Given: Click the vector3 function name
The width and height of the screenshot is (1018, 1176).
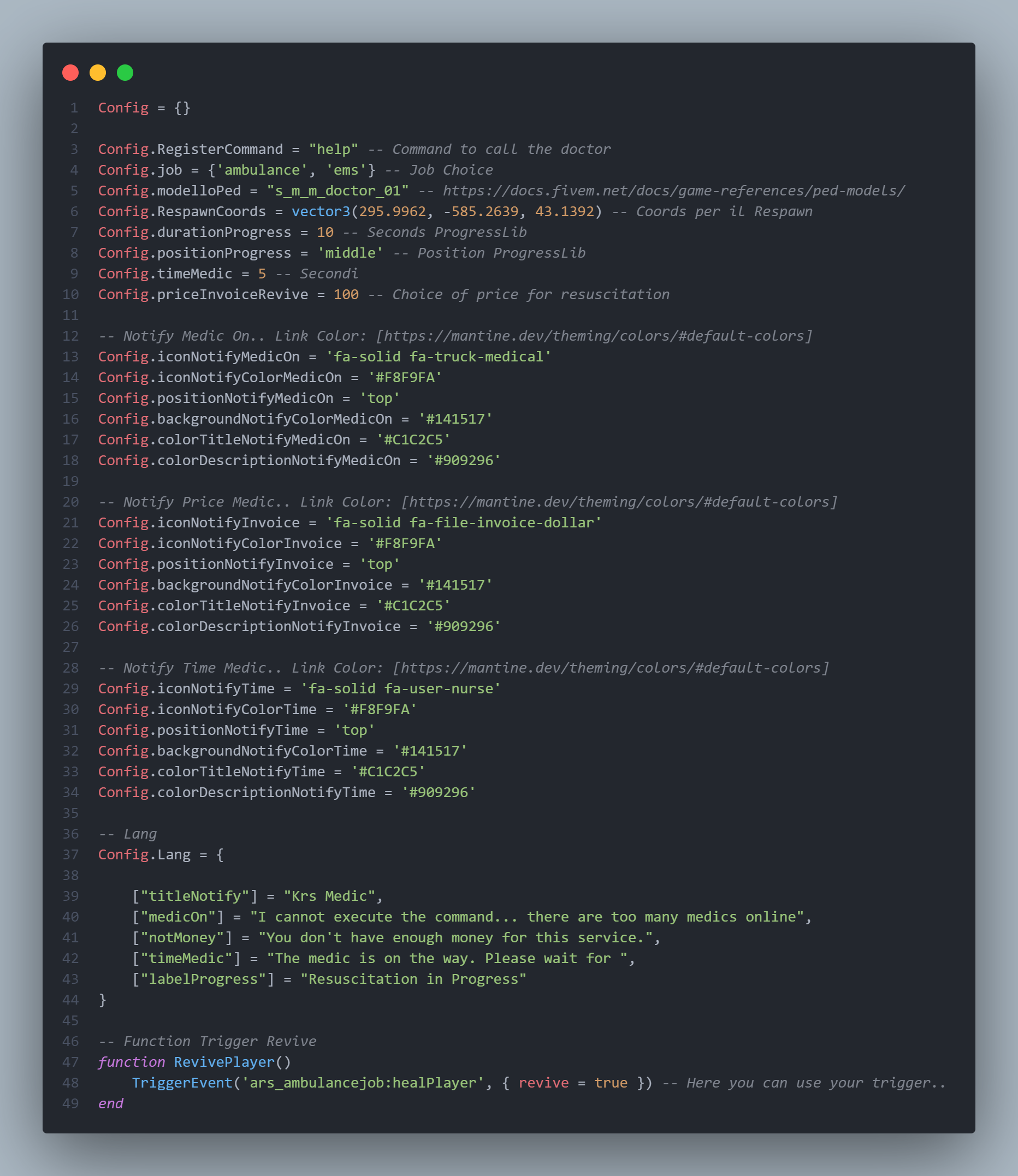Looking at the screenshot, I should (x=321, y=212).
